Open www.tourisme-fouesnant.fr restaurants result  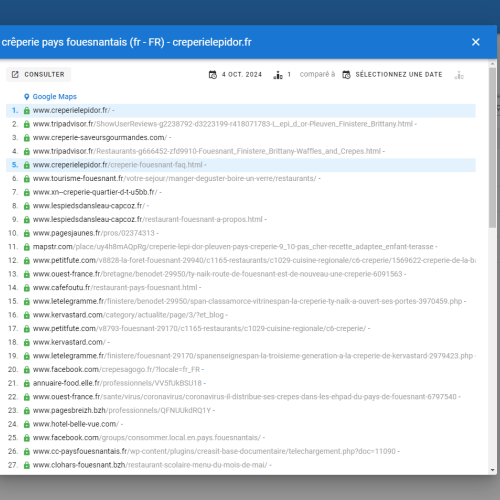tap(174, 179)
